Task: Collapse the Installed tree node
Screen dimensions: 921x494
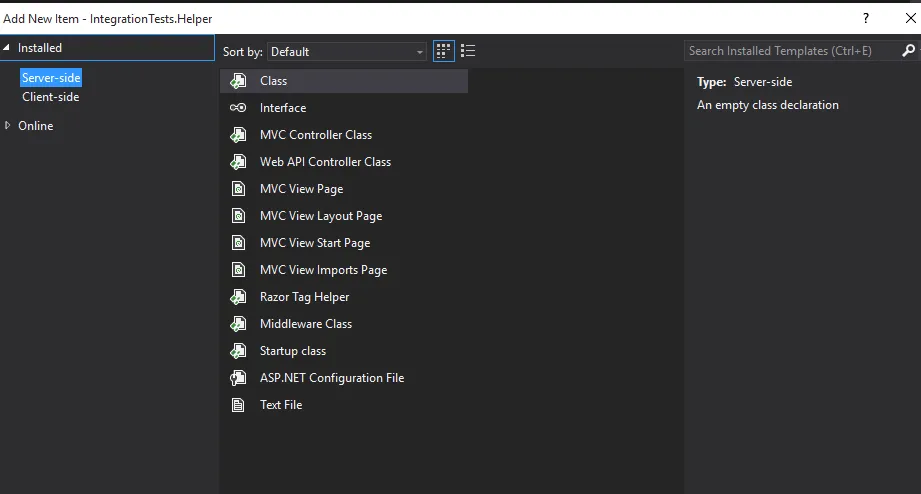Action: [x=7, y=48]
